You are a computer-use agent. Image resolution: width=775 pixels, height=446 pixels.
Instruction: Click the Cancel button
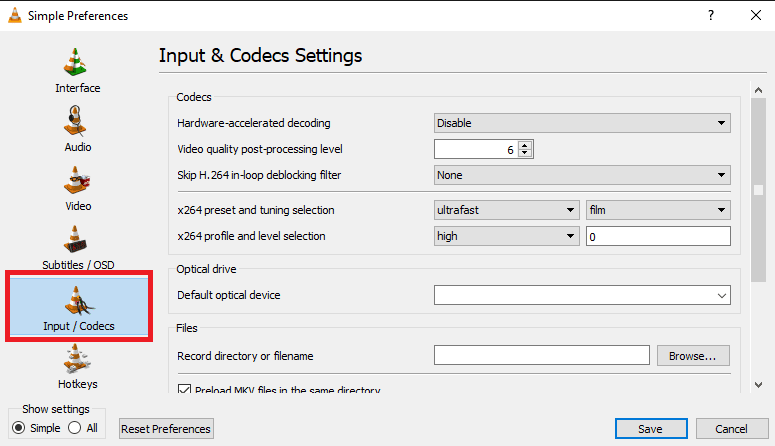click(732, 429)
